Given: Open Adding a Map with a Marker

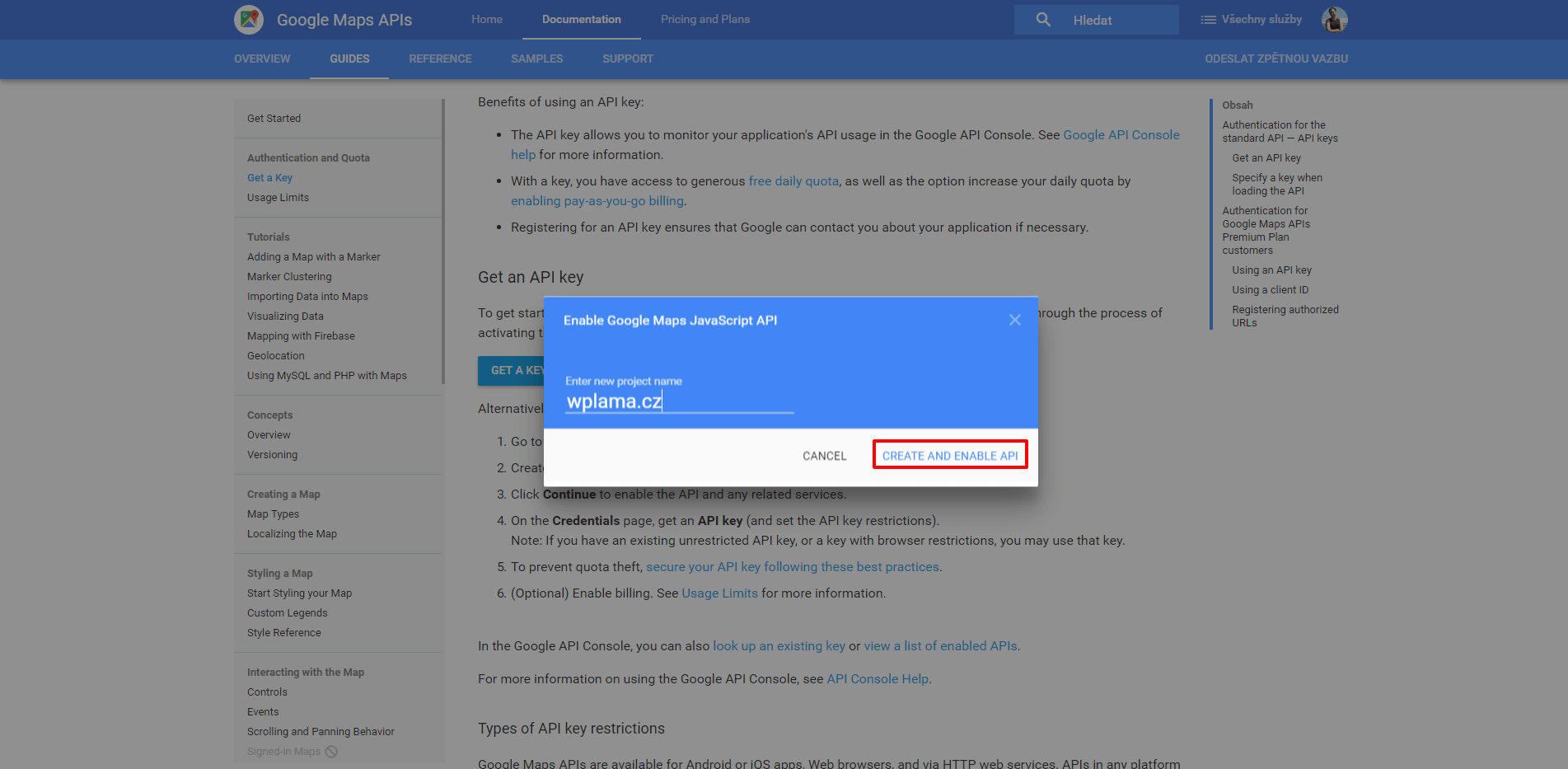Looking at the screenshot, I should (314, 256).
